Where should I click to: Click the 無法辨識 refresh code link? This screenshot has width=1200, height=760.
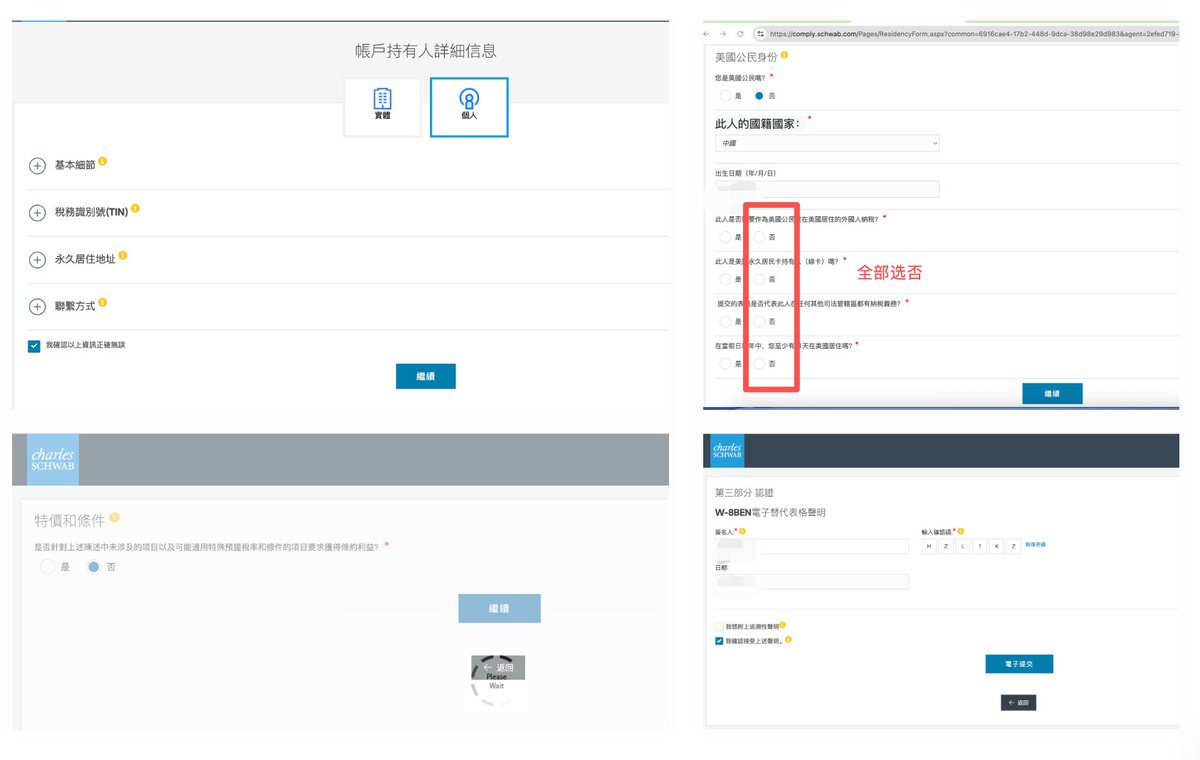tap(1037, 544)
